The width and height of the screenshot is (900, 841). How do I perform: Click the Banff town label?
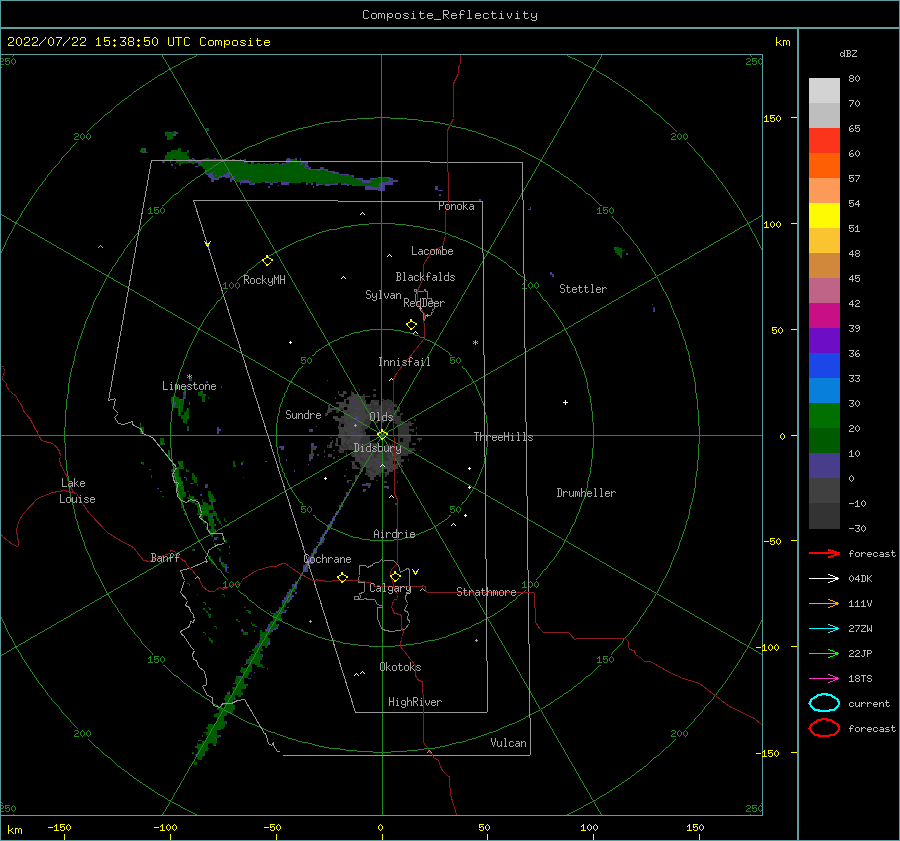click(x=165, y=558)
